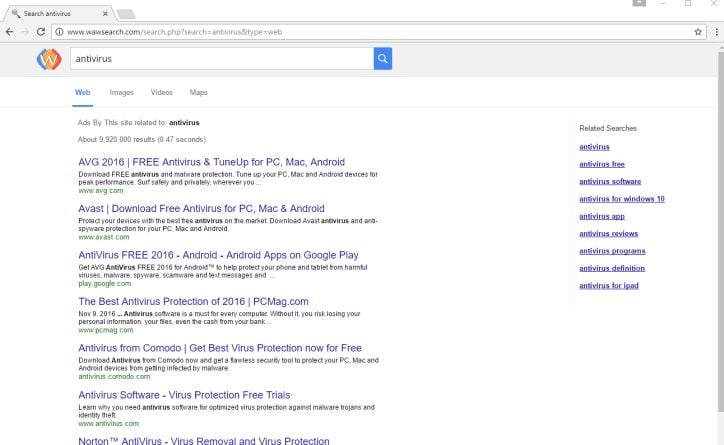
Task: Click related search 'antivirus for windows 10'
Action: click(621, 199)
